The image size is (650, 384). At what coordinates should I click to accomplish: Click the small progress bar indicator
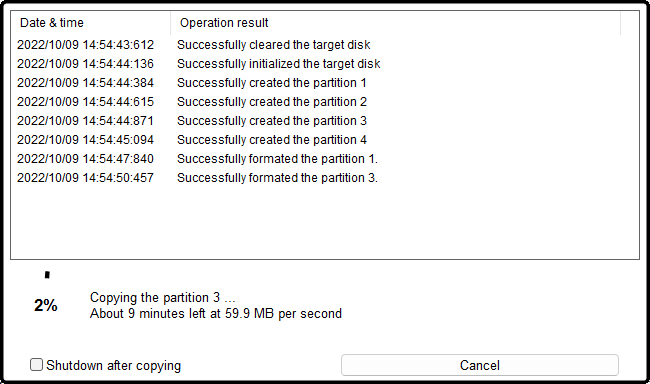pos(47,275)
